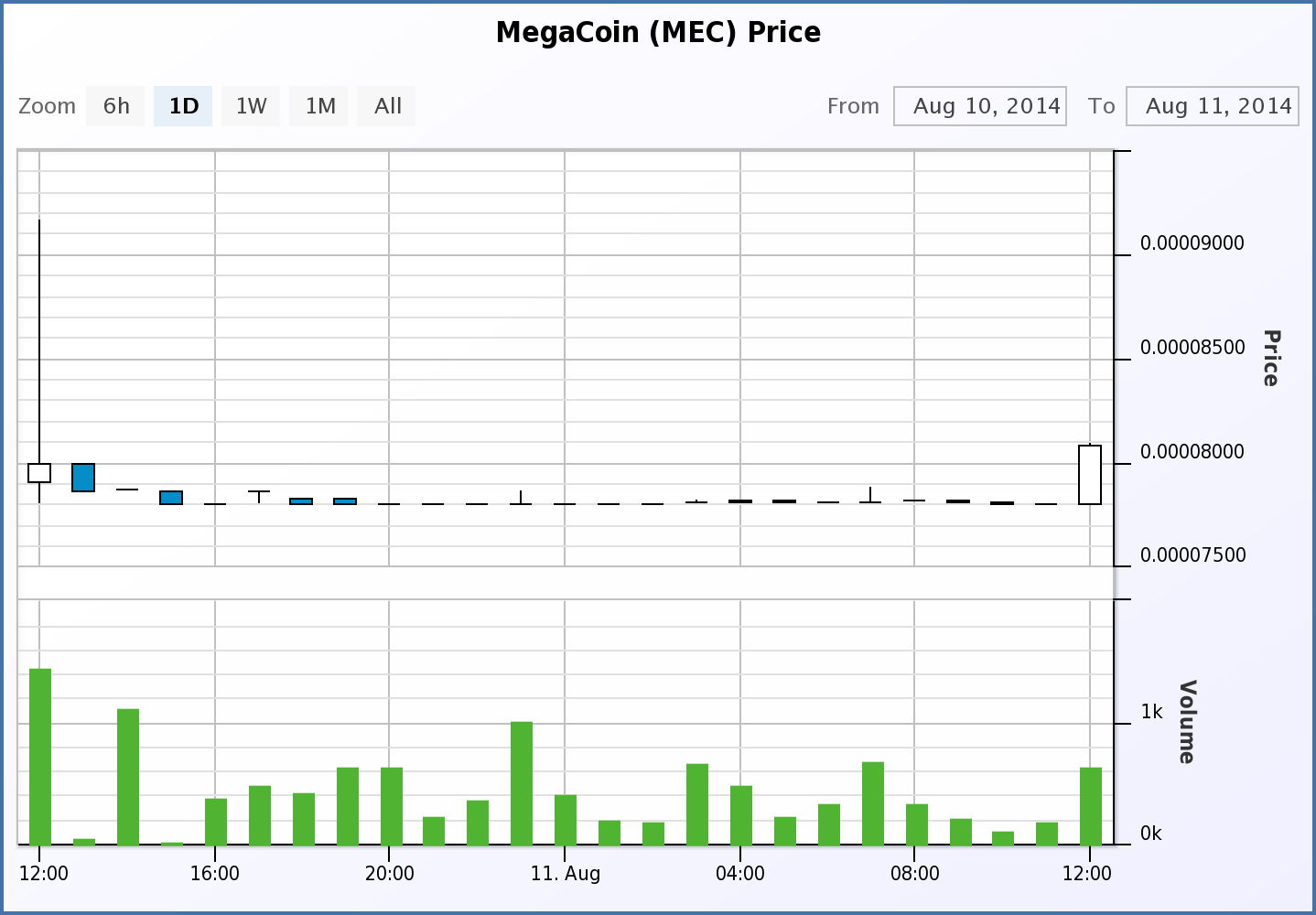Click the Volume axis title
This screenshot has width=1316, height=915.
click(1186, 722)
